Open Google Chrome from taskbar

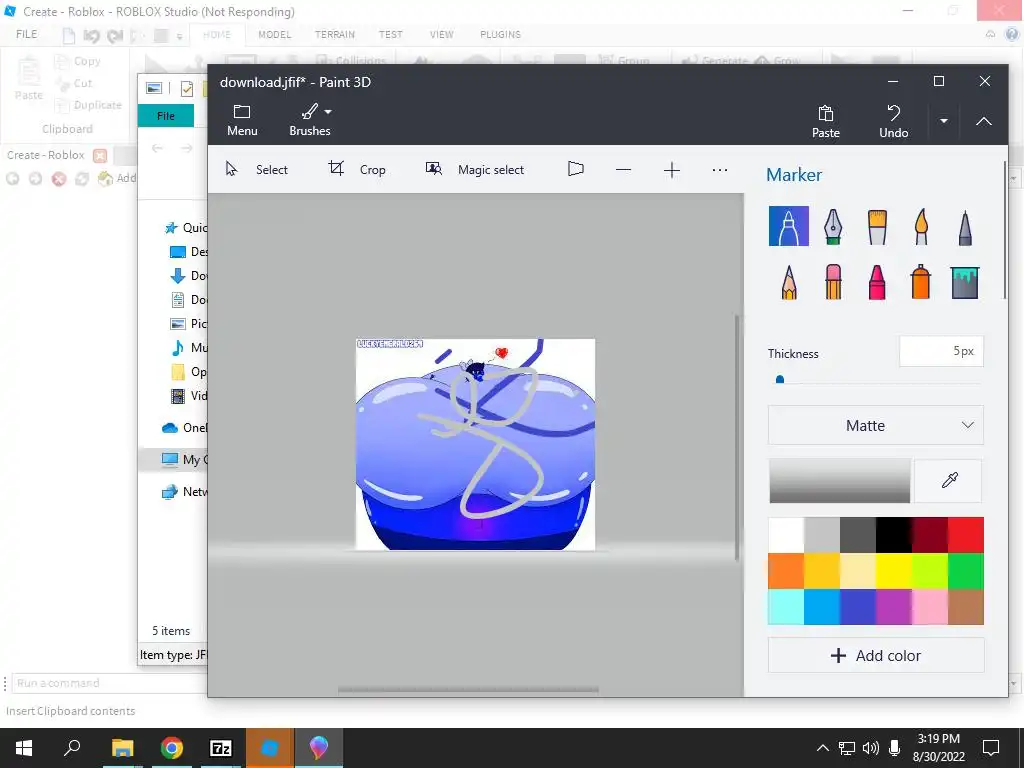click(172, 748)
